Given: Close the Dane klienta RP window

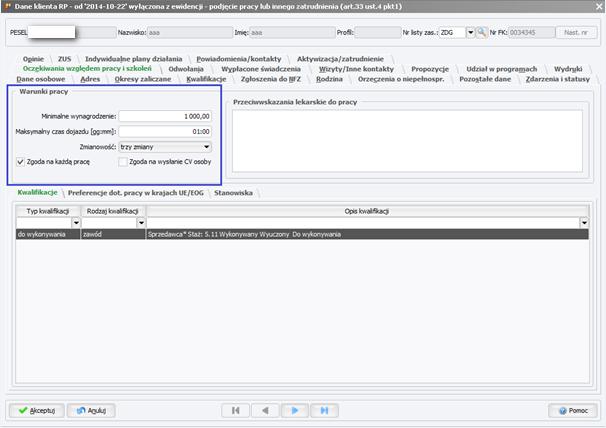Looking at the screenshot, I should [x=599, y=7].
